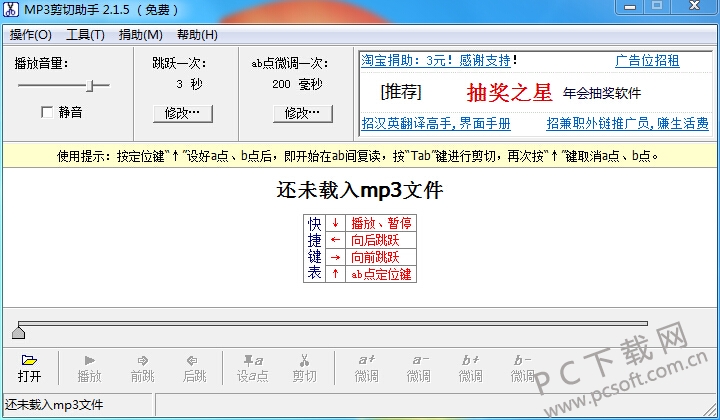Click the playback progress track bar
The image size is (720, 420).
[333, 324]
